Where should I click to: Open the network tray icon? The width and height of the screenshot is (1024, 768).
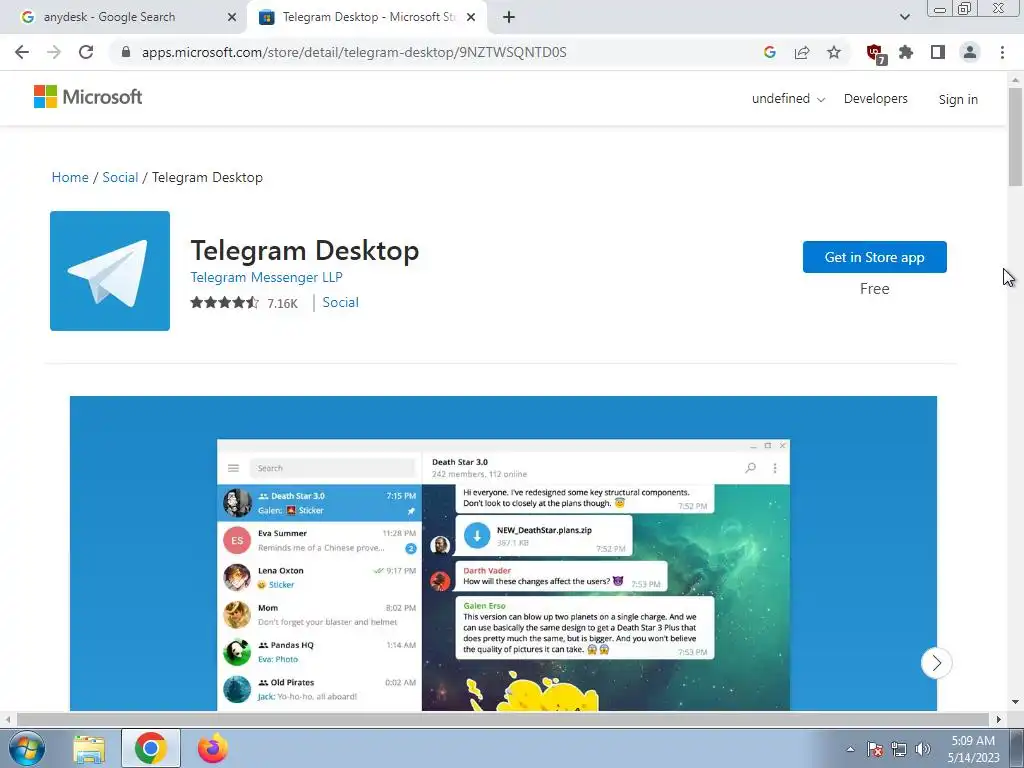click(899, 749)
